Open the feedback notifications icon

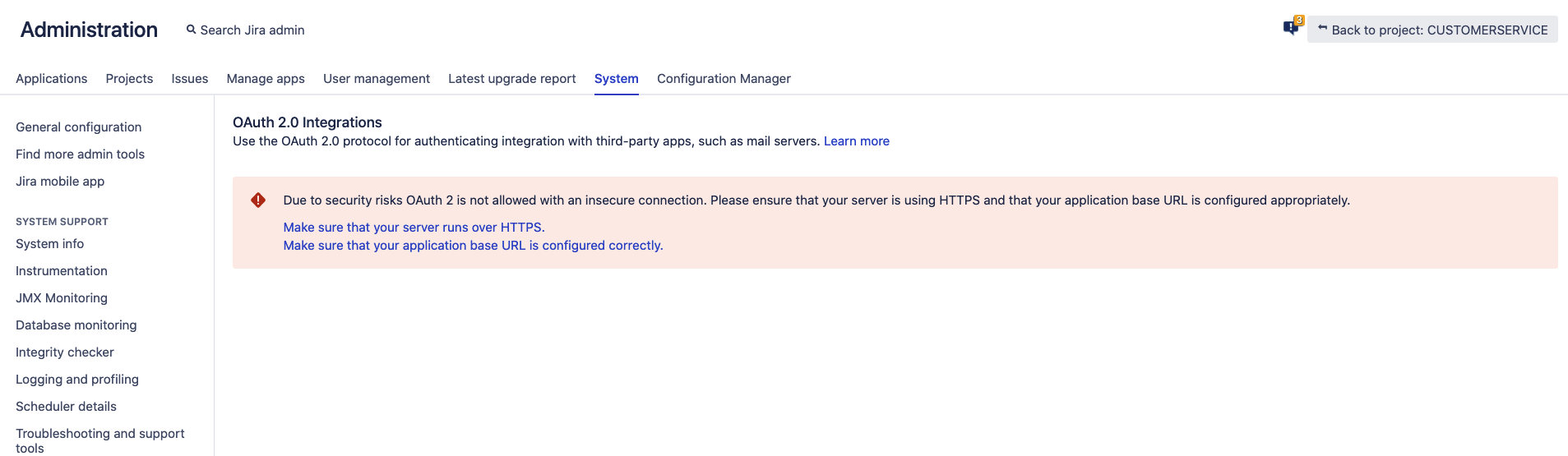[x=1293, y=28]
